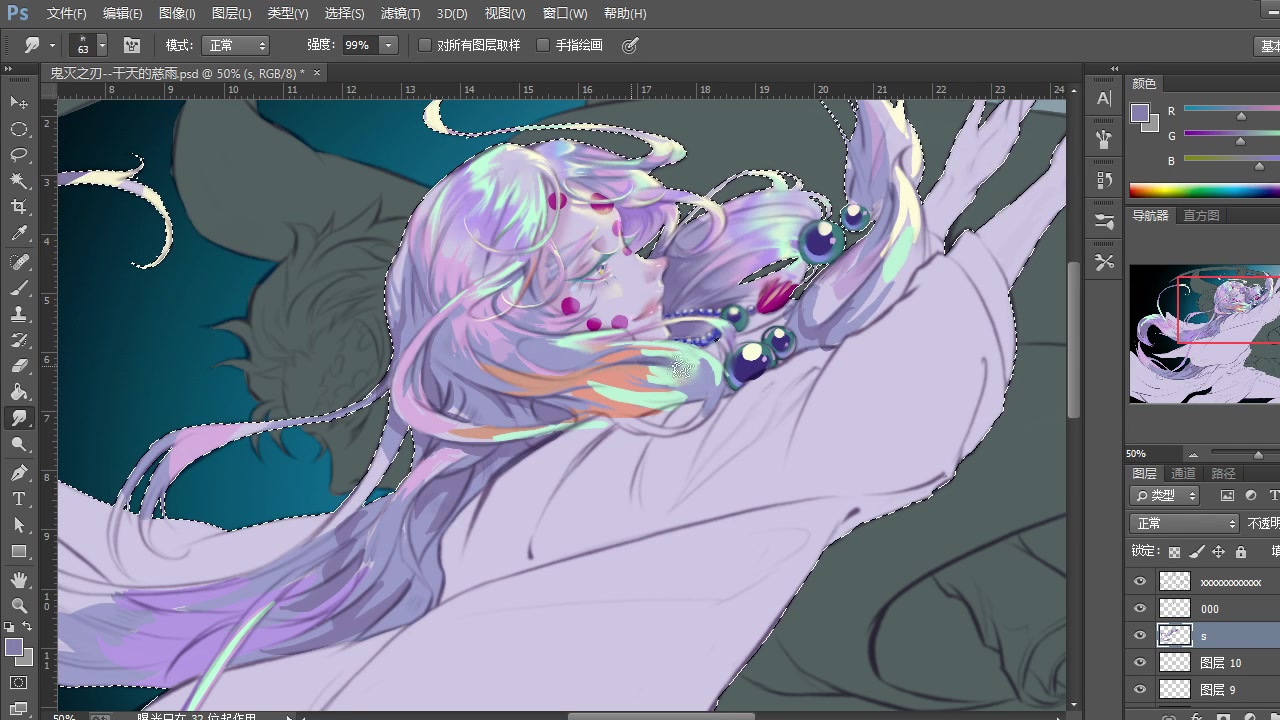Hide the s layer
This screenshot has height=720, width=1280.
tap(1140, 635)
